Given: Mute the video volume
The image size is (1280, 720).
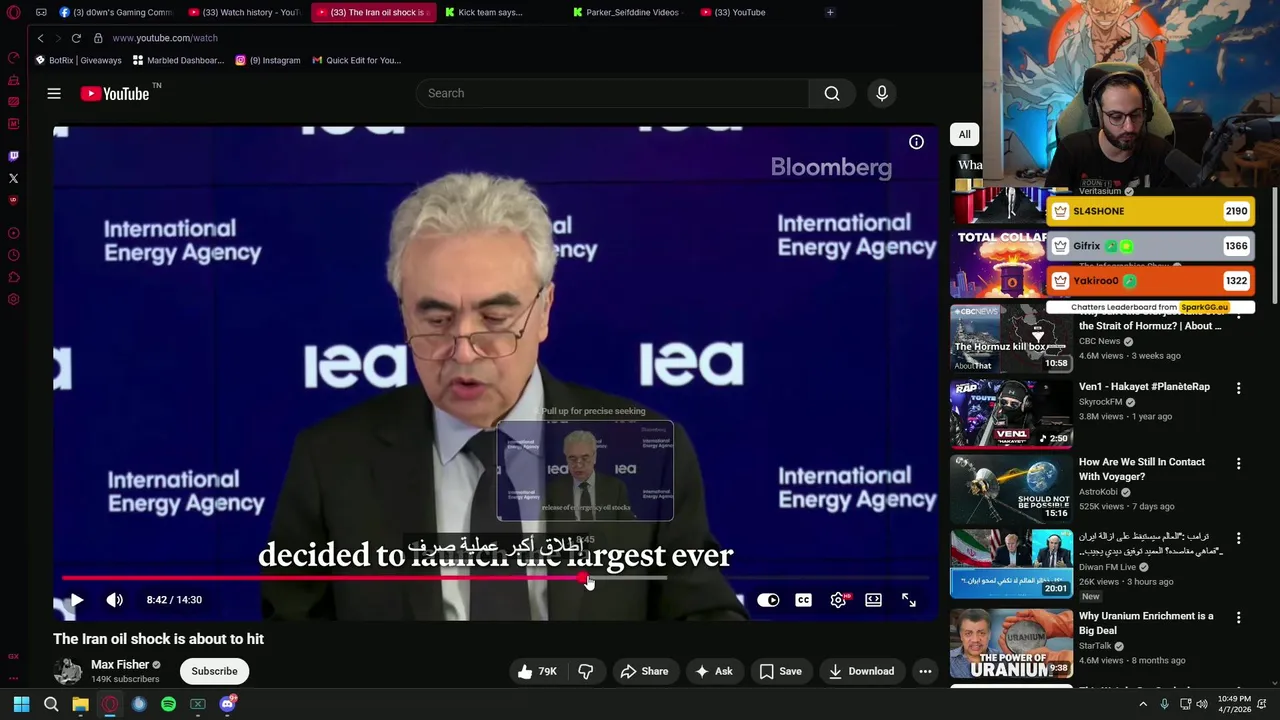Looking at the screenshot, I should coord(115,600).
